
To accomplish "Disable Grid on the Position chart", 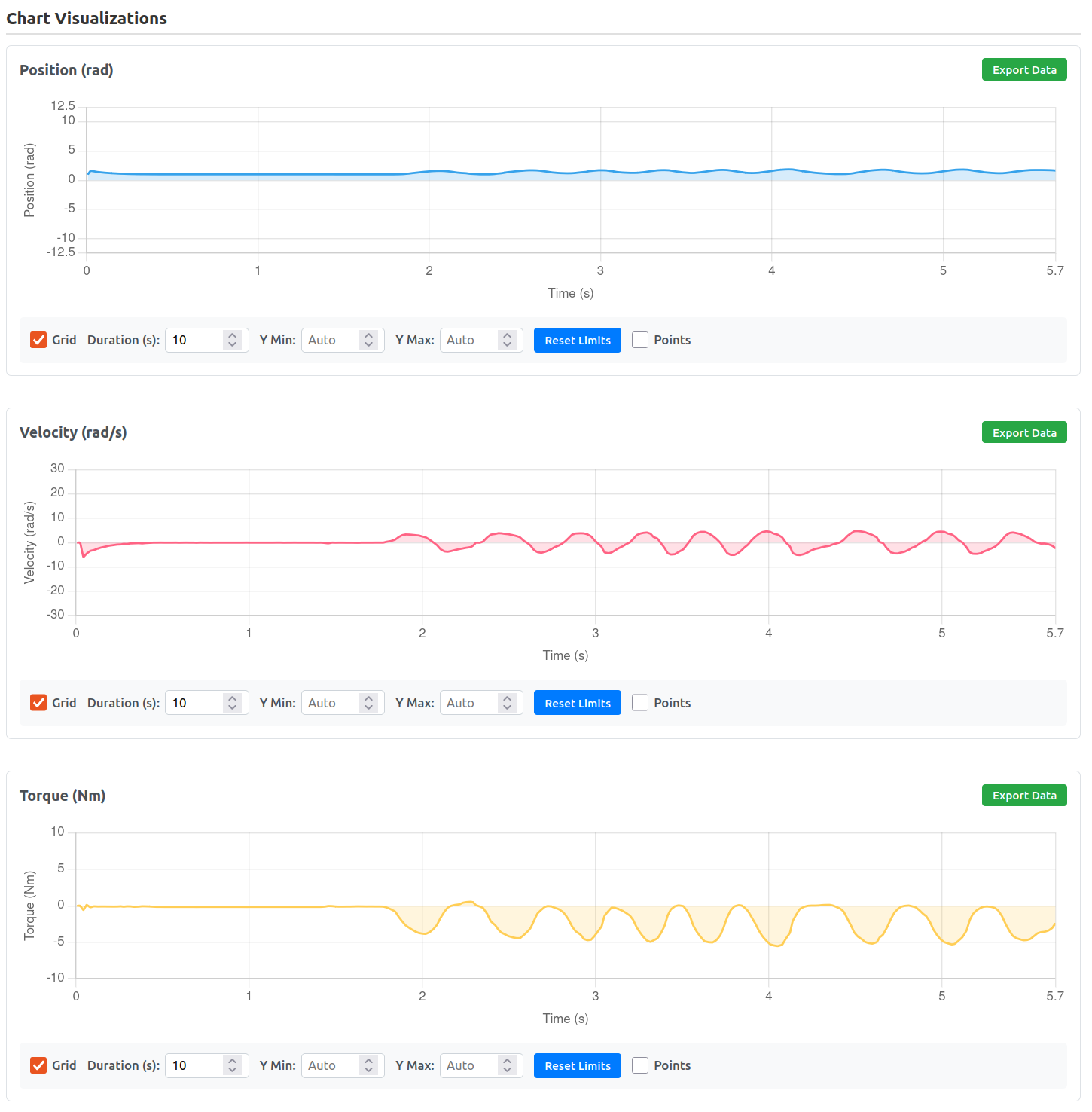I will (38, 340).
